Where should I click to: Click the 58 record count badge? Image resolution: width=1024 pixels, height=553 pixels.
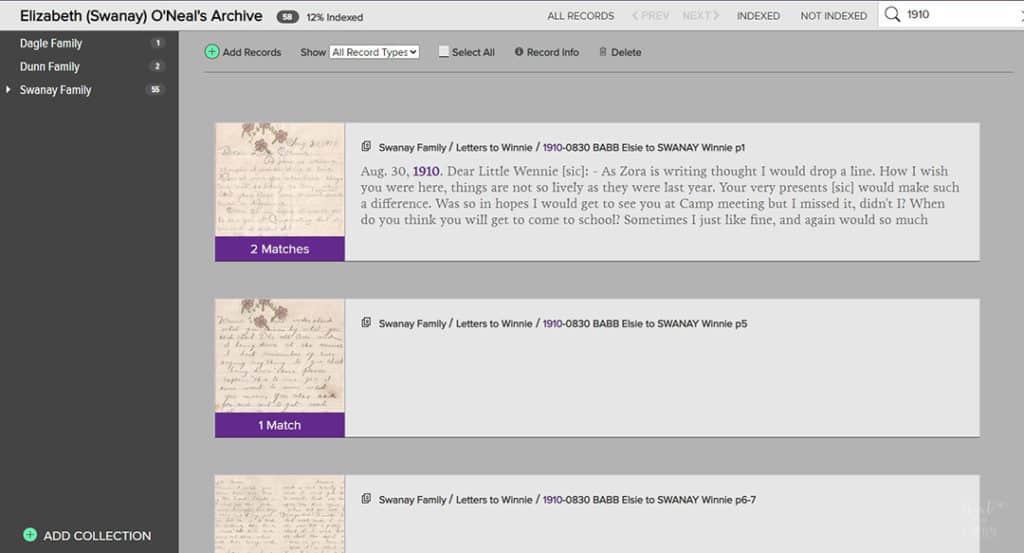click(x=287, y=17)
